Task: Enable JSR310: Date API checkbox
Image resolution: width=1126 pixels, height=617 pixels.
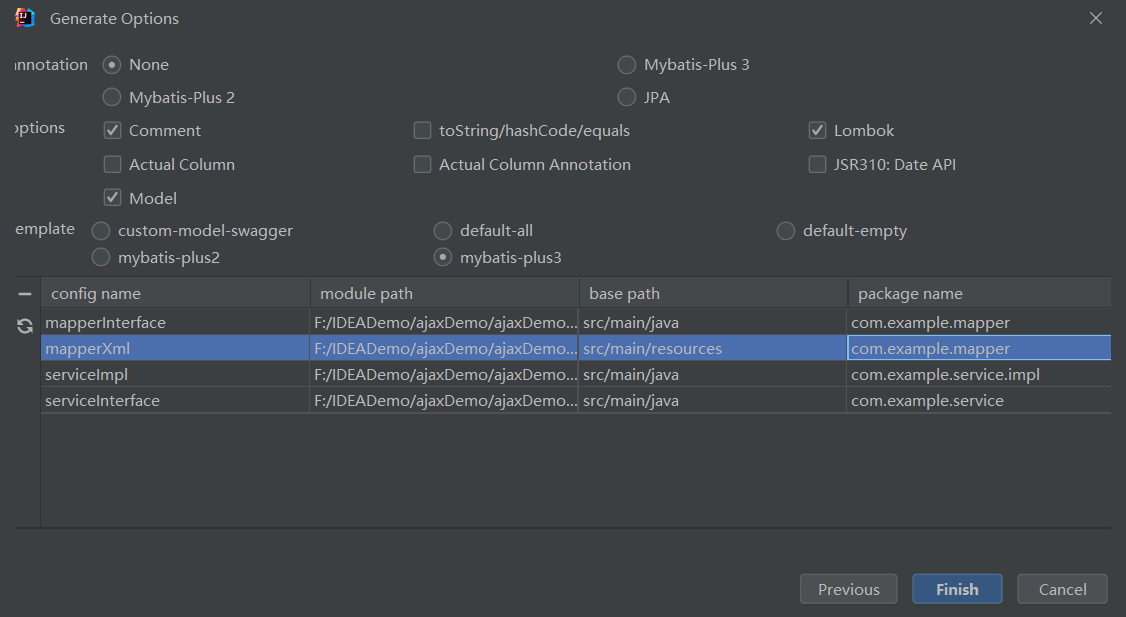Action: click(x=817, y=165)
